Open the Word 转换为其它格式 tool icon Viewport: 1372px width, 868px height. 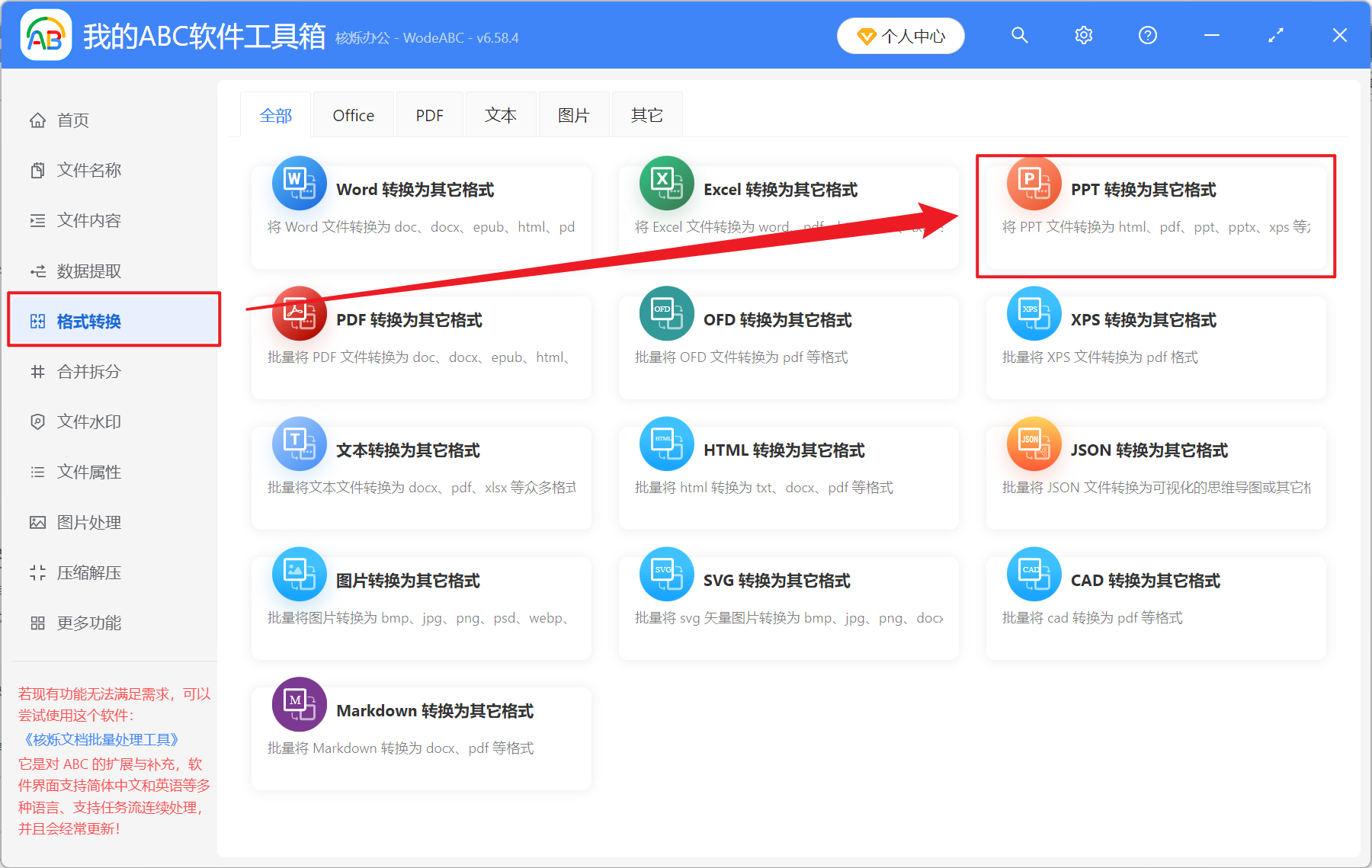click(x=299, y=184)
